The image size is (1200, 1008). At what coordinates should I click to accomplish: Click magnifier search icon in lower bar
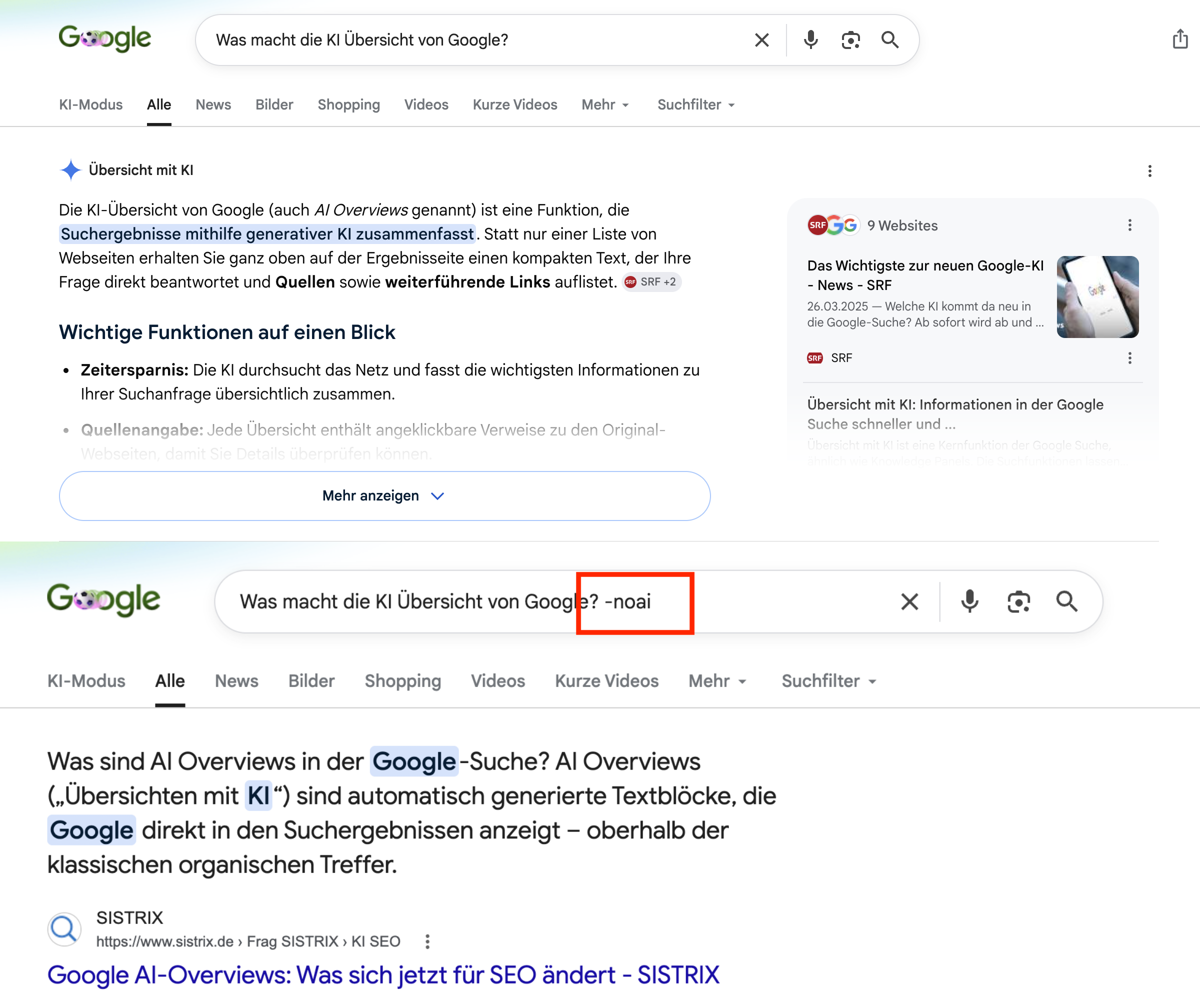pos(1066,601)
